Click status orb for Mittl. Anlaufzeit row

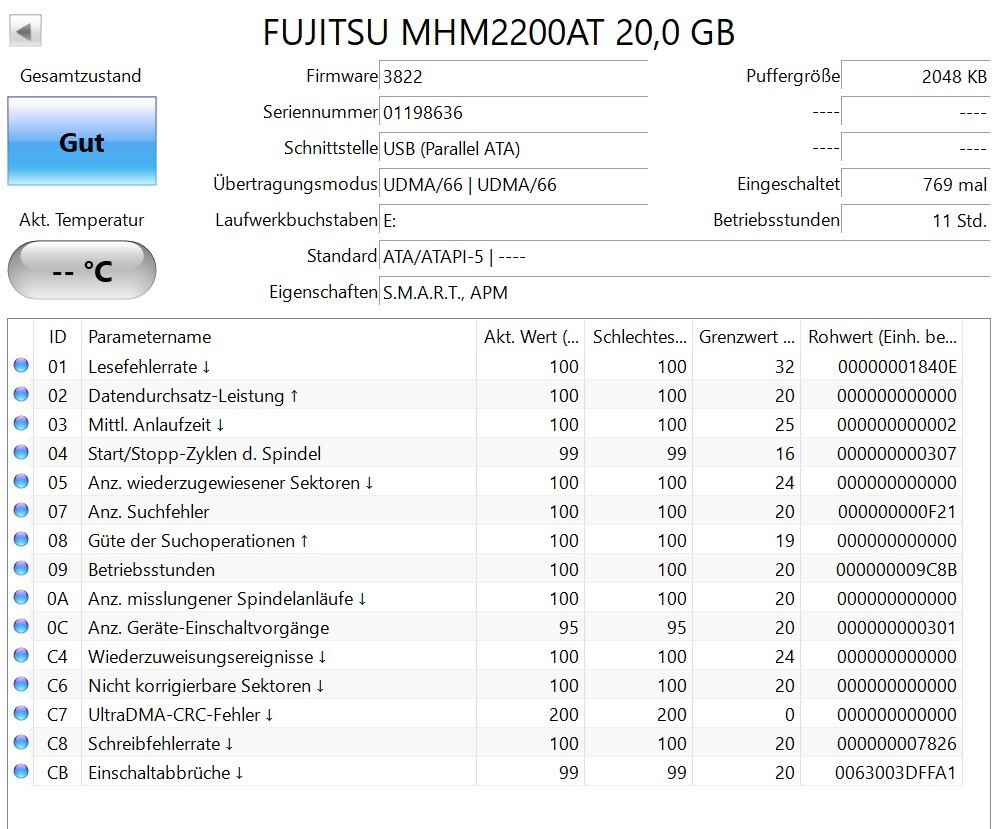coord(21,424)
